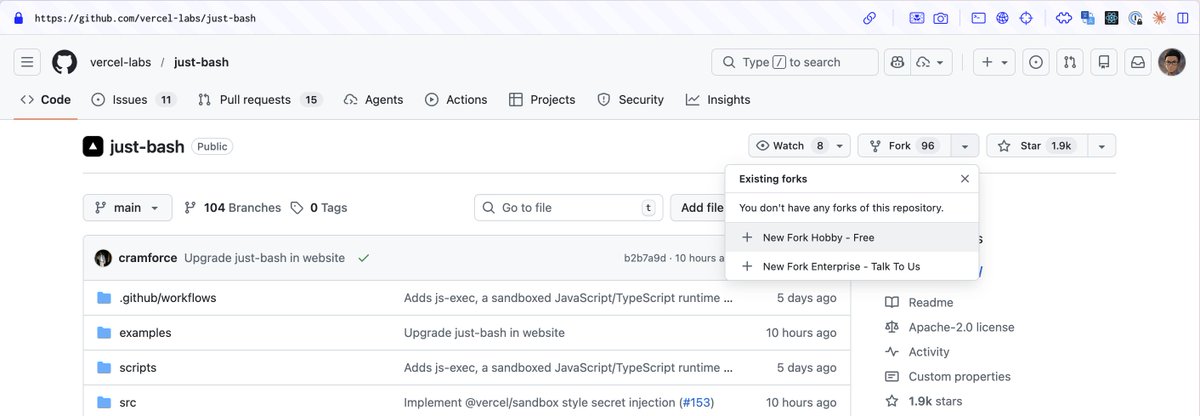Open the scripts folder
The width and height of the screenshot is (1200, 416).
pos(138,367)
